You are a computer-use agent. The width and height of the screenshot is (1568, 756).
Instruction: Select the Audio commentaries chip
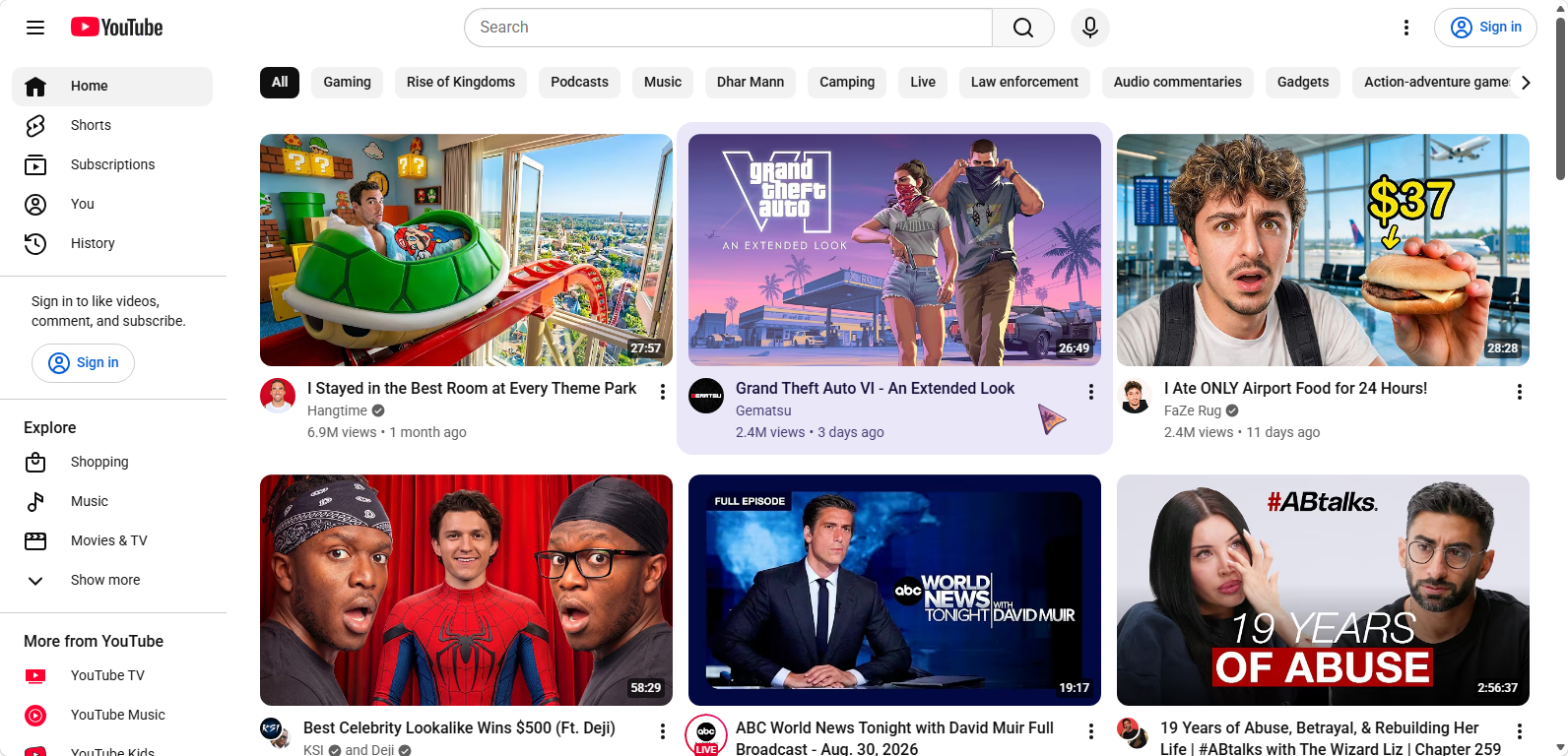1178,83
